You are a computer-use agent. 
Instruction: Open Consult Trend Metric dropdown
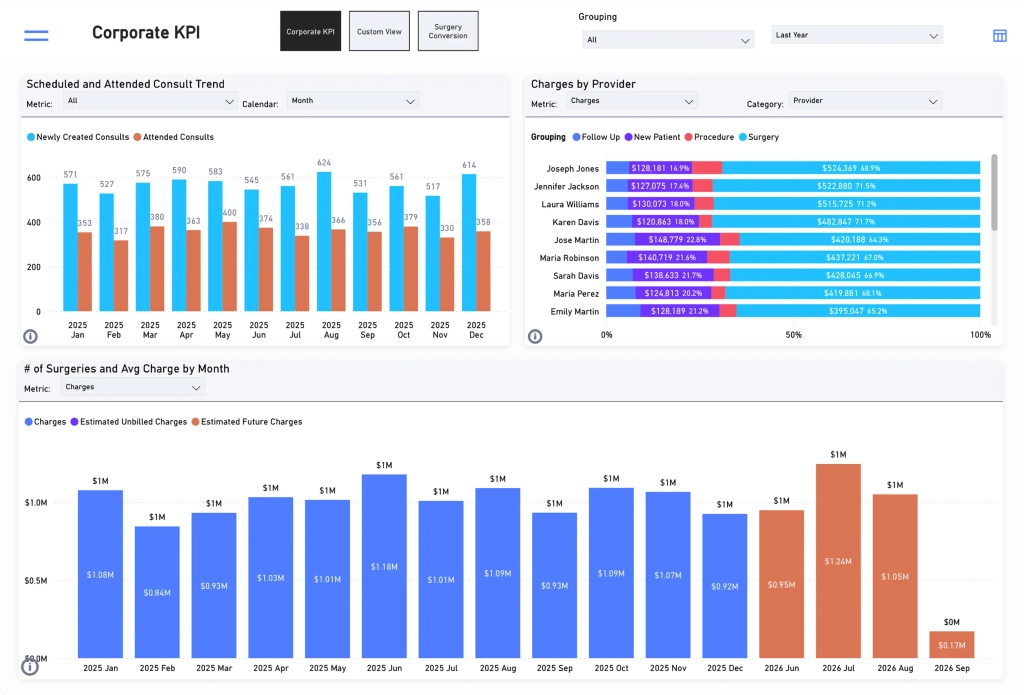tap(150, 101)
